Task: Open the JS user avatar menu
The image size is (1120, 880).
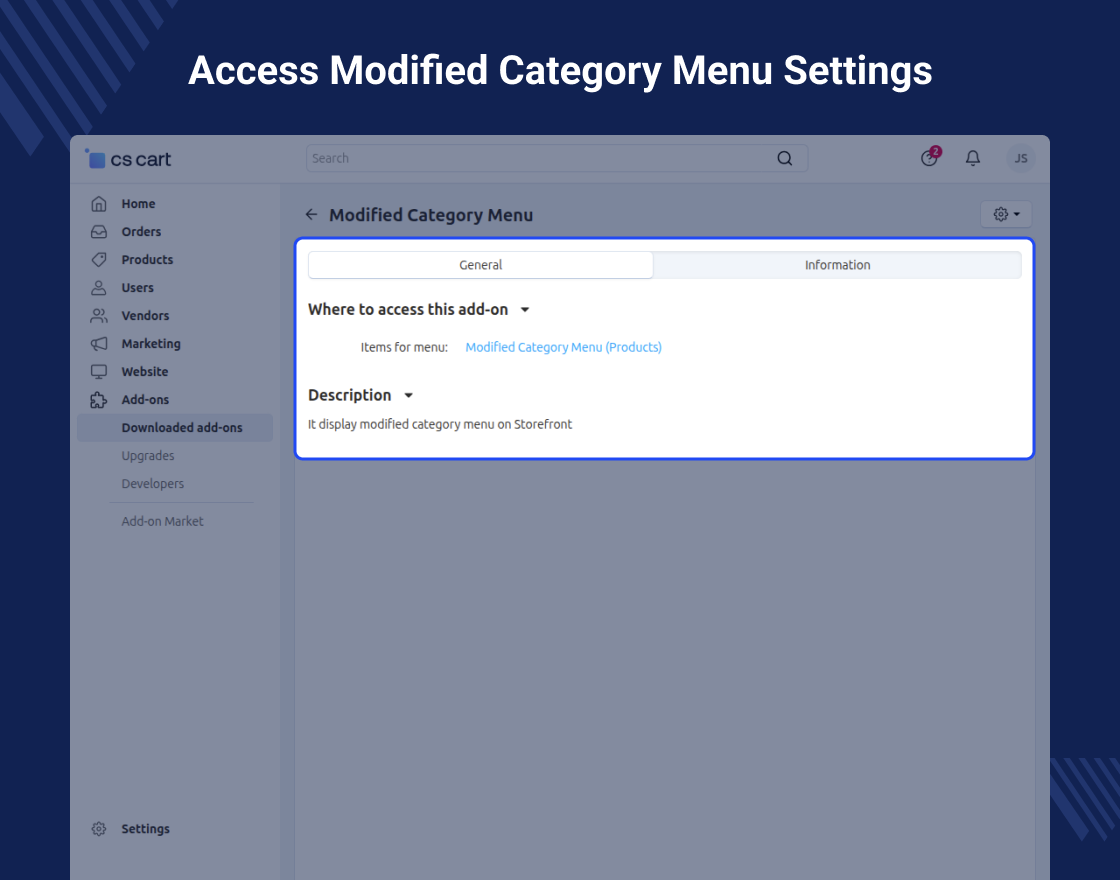Action: coord(1021,159)
